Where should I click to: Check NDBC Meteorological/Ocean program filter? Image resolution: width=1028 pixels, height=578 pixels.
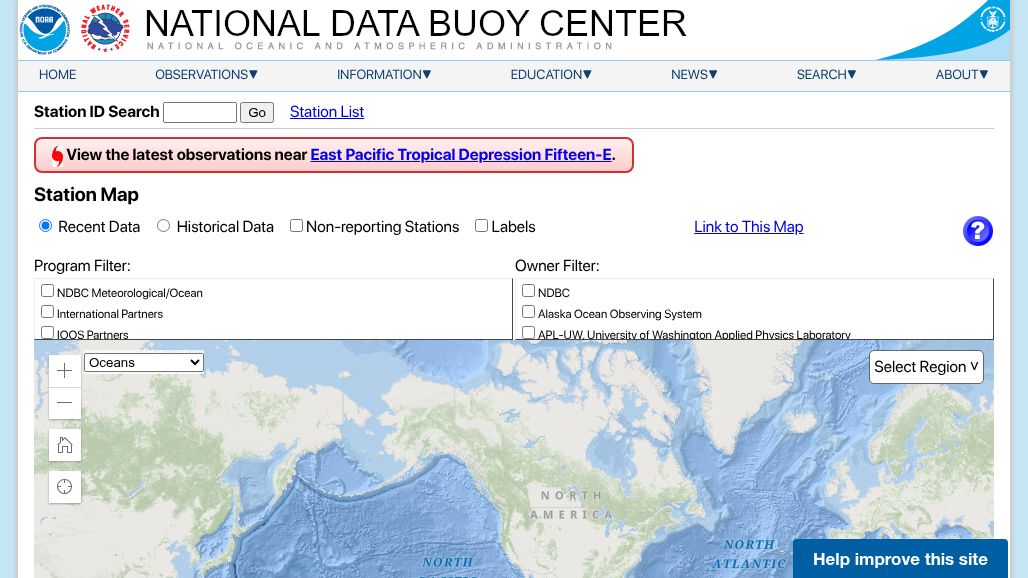coord(47,291)
